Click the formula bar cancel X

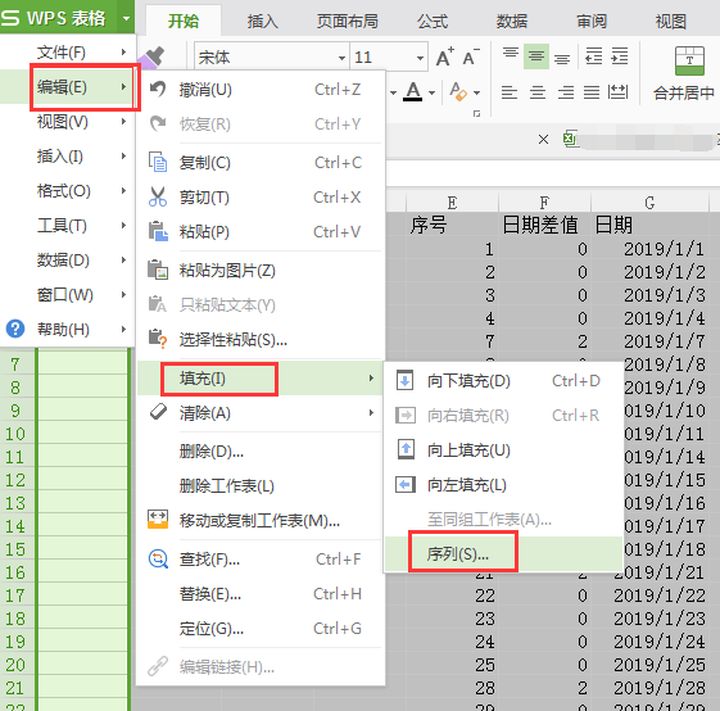click(543, 139)
